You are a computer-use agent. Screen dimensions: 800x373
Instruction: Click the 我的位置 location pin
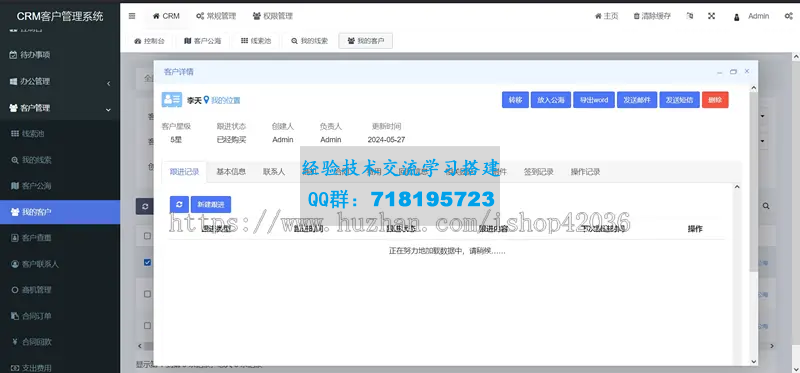(206, 100)
